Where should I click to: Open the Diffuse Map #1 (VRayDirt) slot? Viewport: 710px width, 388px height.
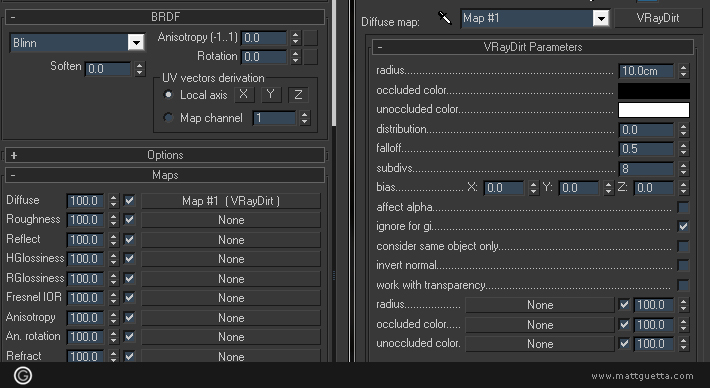pos(231,201)
